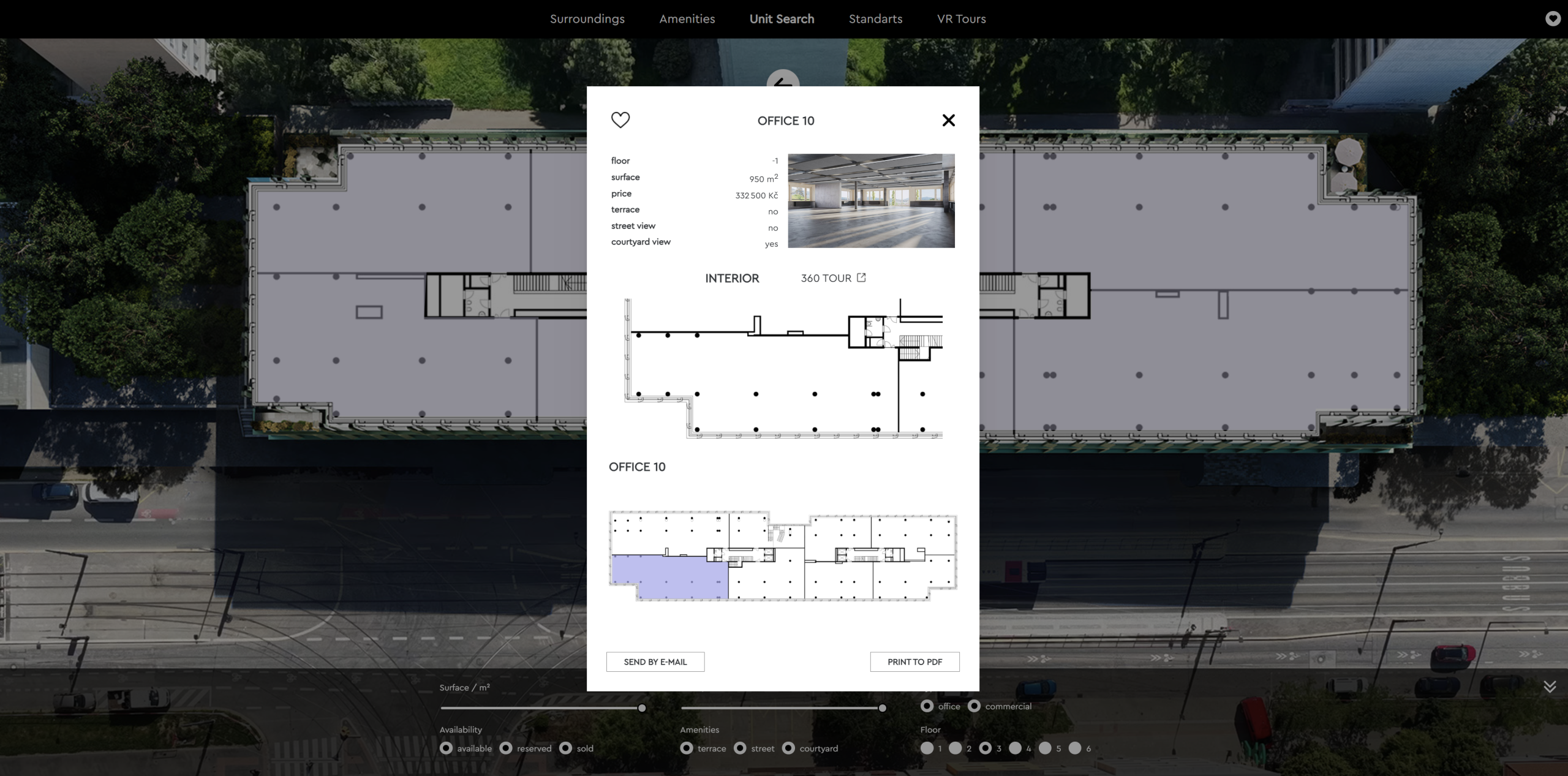Open favorites heart icon in top-right corner

click(x=1552, y=19)
